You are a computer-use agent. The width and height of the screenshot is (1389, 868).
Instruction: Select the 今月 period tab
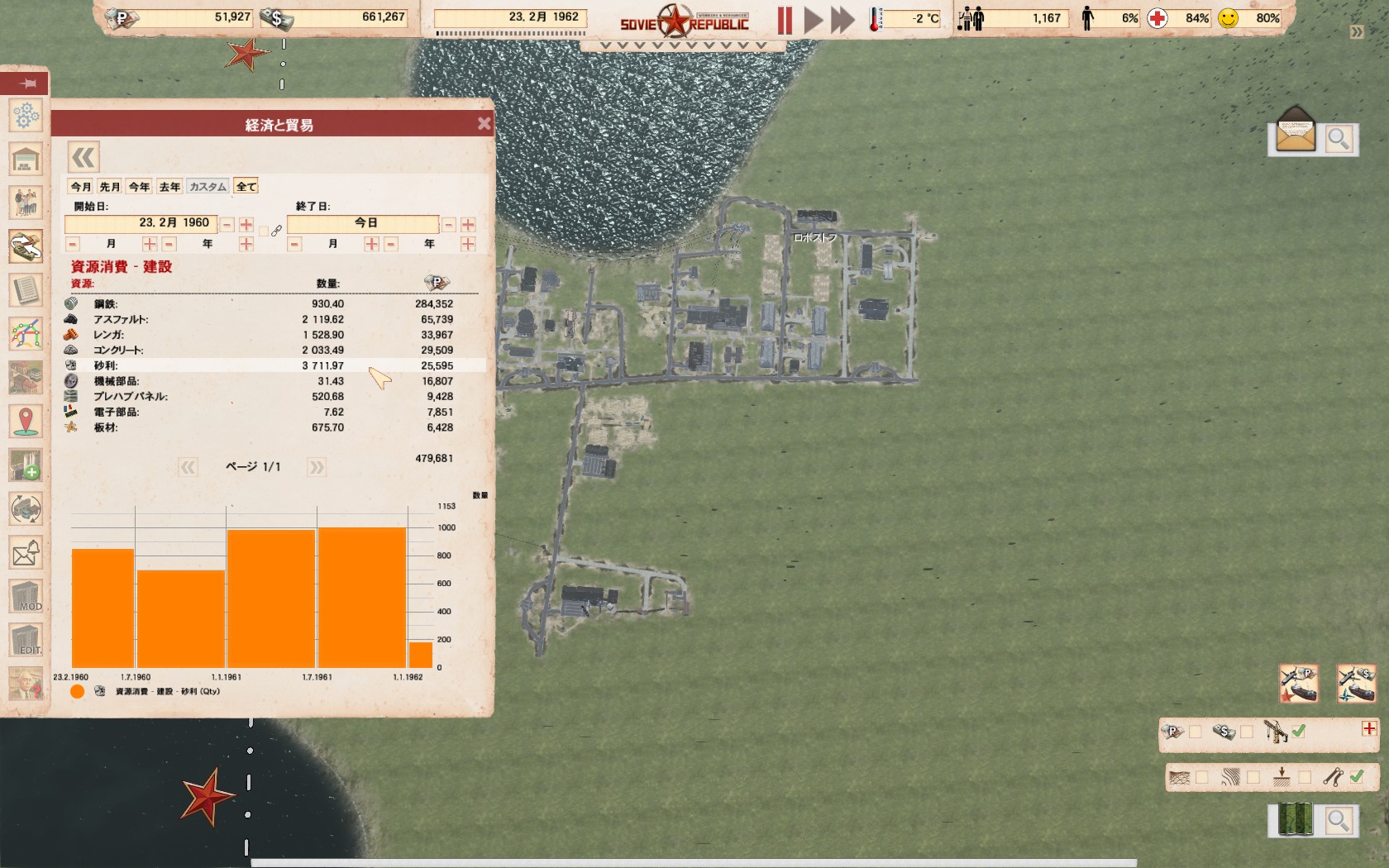click(81, 187)
